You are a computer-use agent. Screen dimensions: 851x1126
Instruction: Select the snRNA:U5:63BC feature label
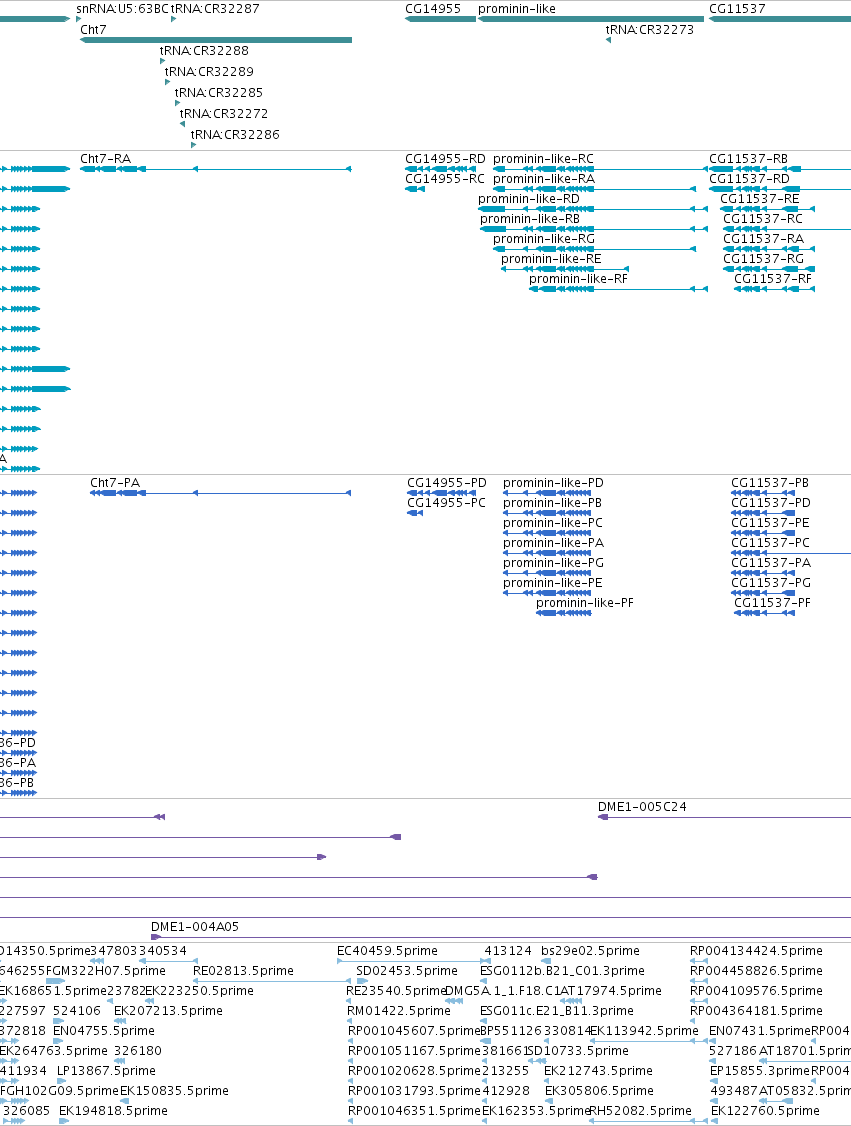122,9
